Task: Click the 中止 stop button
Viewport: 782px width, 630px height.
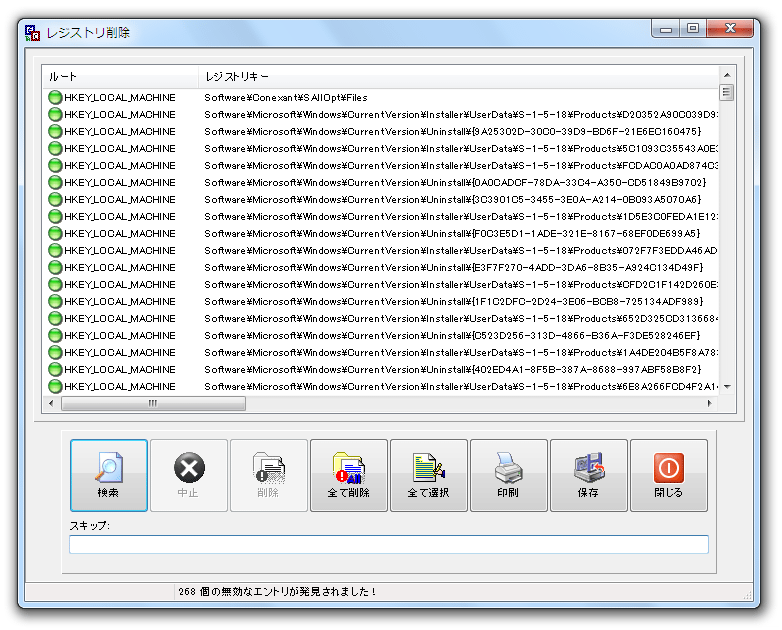Action: click(x=189, y=475)
